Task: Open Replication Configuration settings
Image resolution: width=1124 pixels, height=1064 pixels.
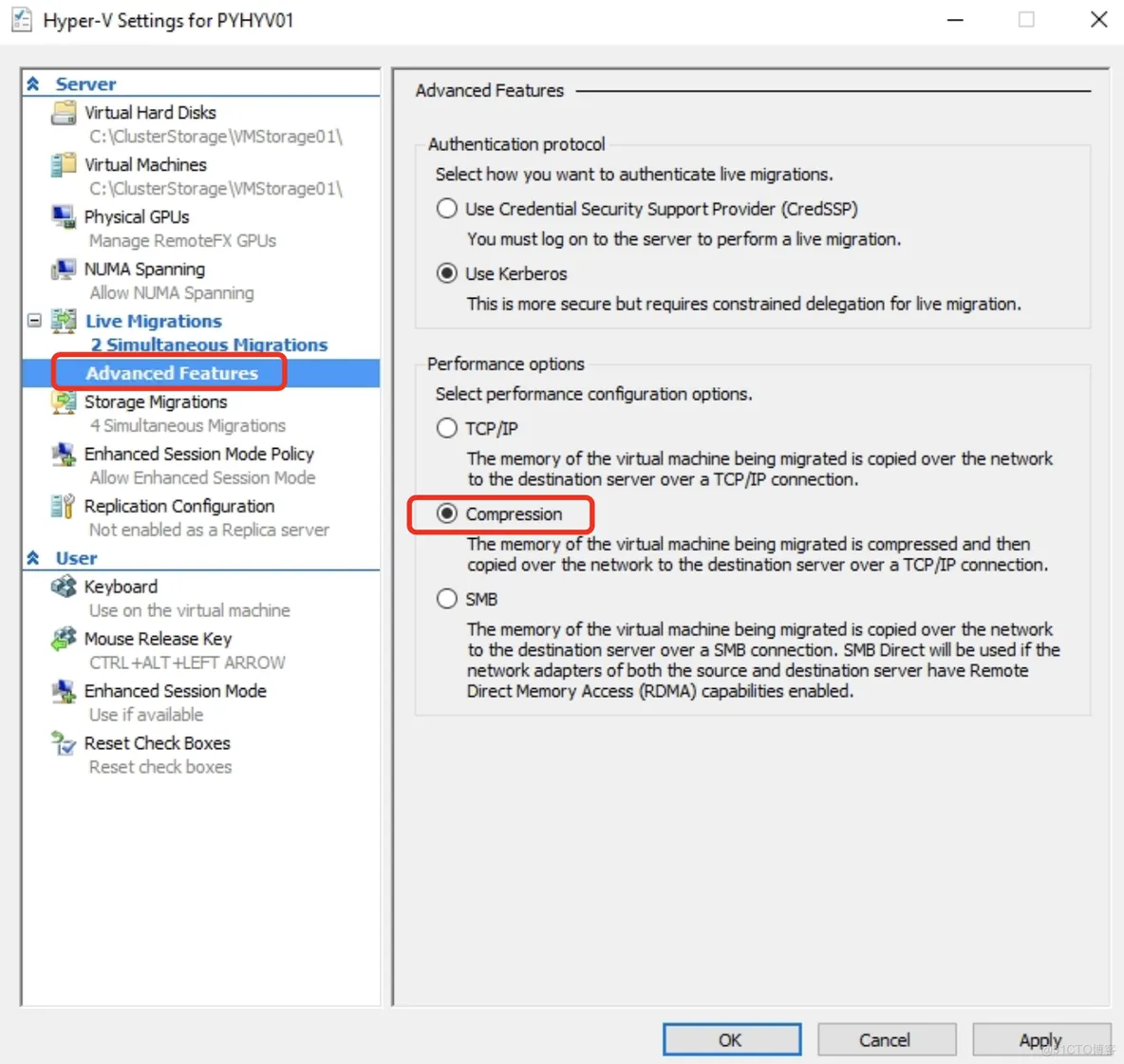Action: pos(179,507)
